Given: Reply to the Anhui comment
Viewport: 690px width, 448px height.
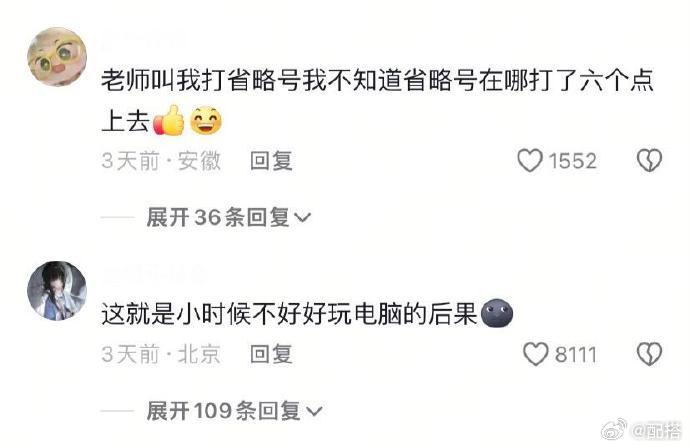Looking at the screenshot, I should 271,161.
